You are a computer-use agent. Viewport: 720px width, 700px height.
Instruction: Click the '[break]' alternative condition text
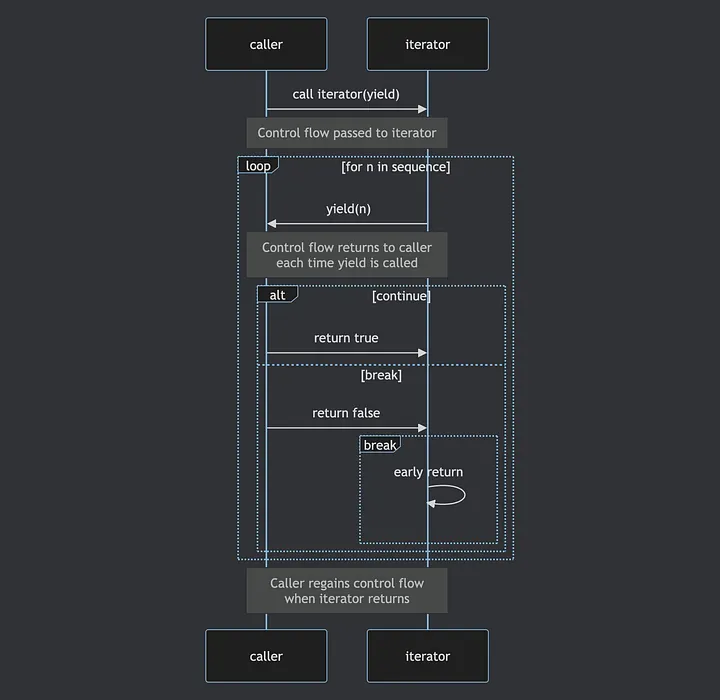381,375
